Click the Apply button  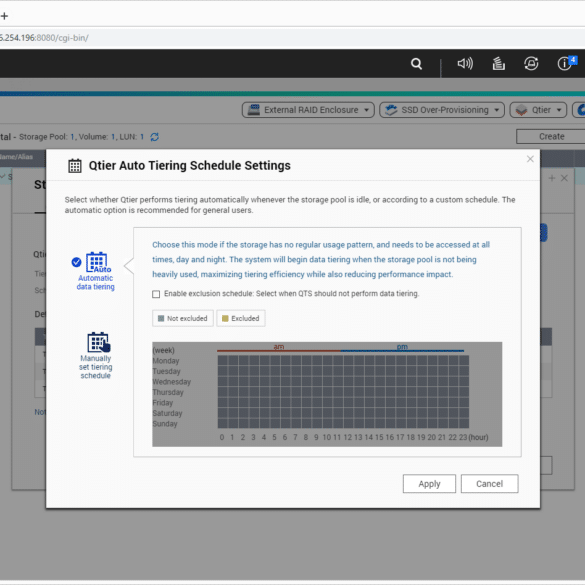[429, 484]
